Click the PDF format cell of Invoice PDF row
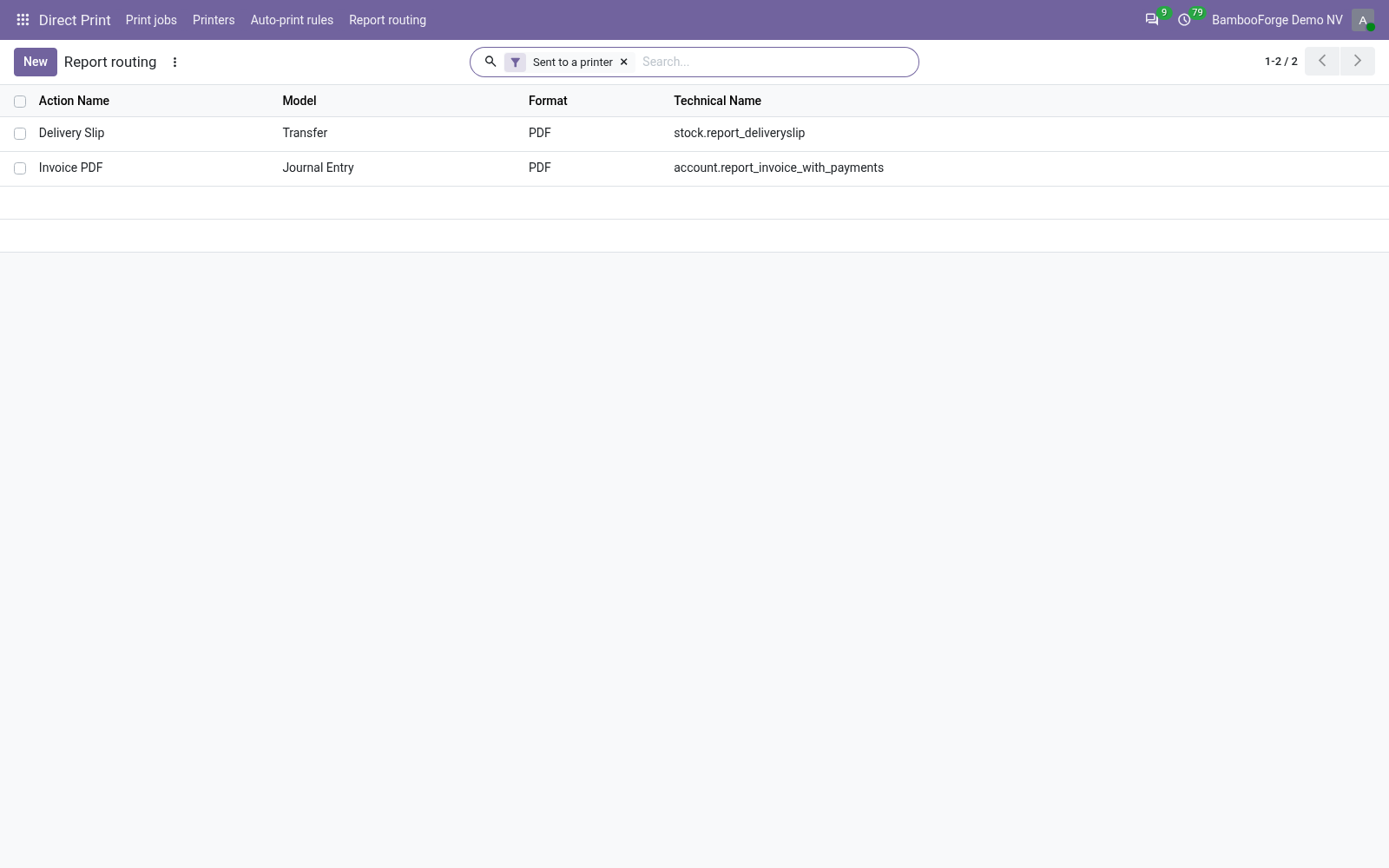Viewport: 1389px width, 868px height. [539, 168]
